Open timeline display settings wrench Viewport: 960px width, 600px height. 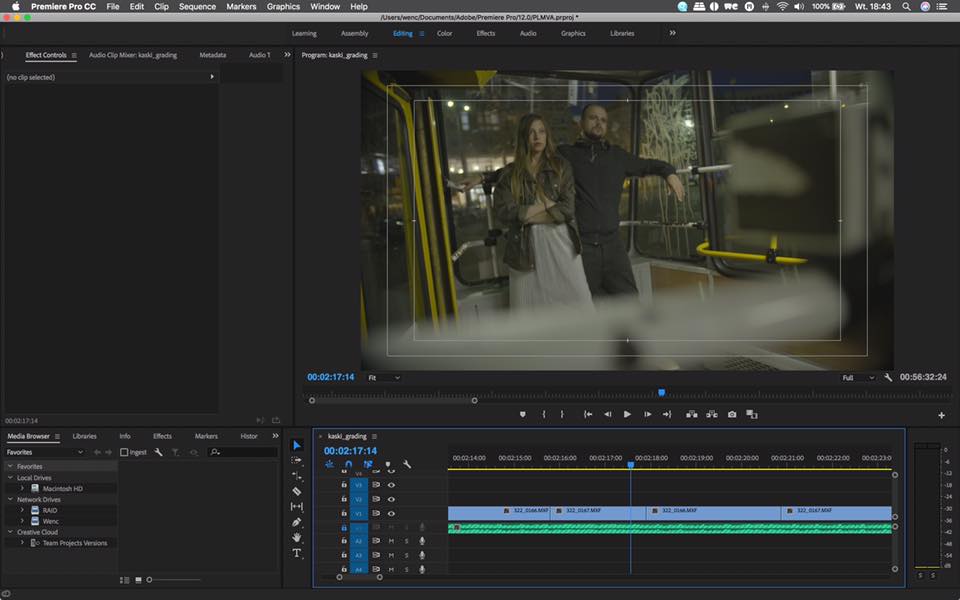tap(407, 464)
